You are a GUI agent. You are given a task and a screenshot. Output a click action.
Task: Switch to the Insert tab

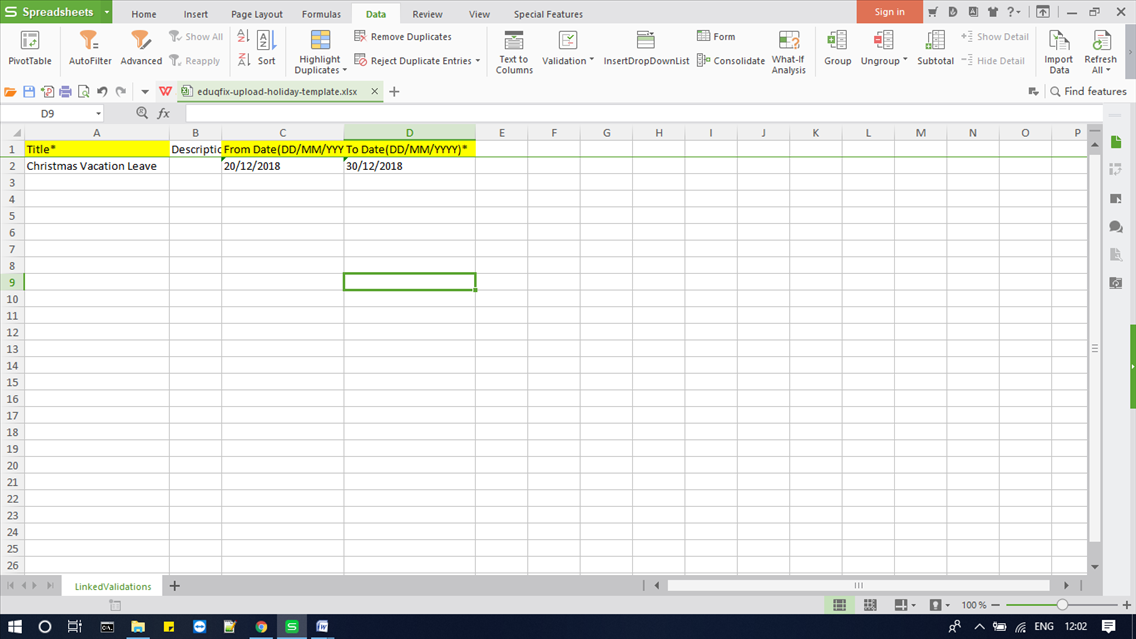(x=196, y=14)
